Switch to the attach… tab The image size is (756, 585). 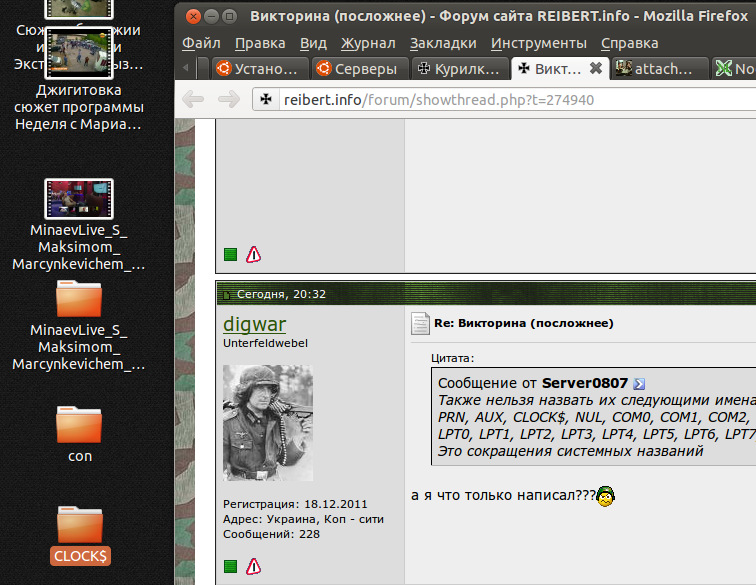coord(660,68)
